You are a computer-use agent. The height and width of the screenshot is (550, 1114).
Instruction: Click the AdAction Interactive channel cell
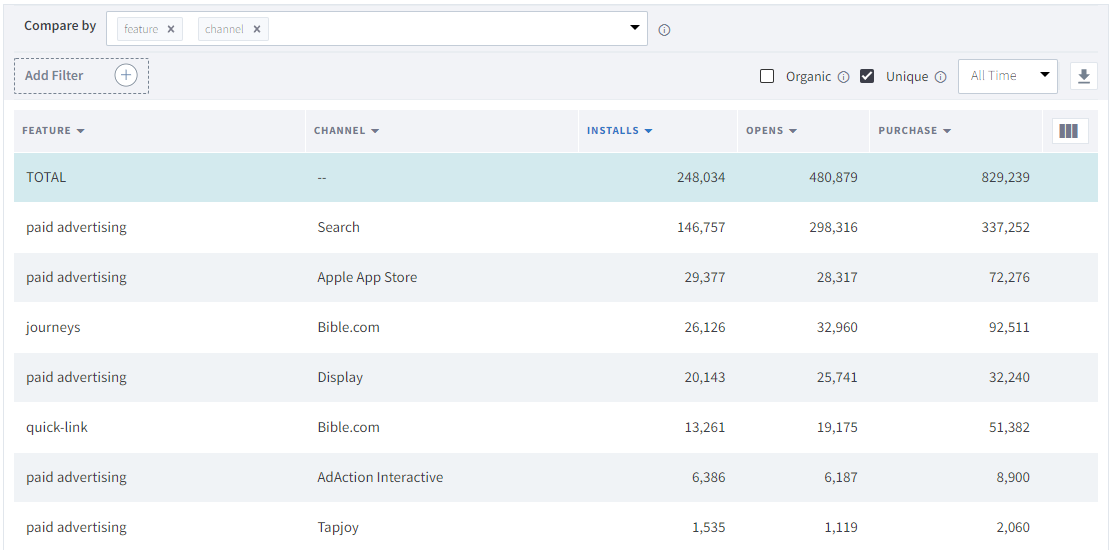(x=380, y=478)
